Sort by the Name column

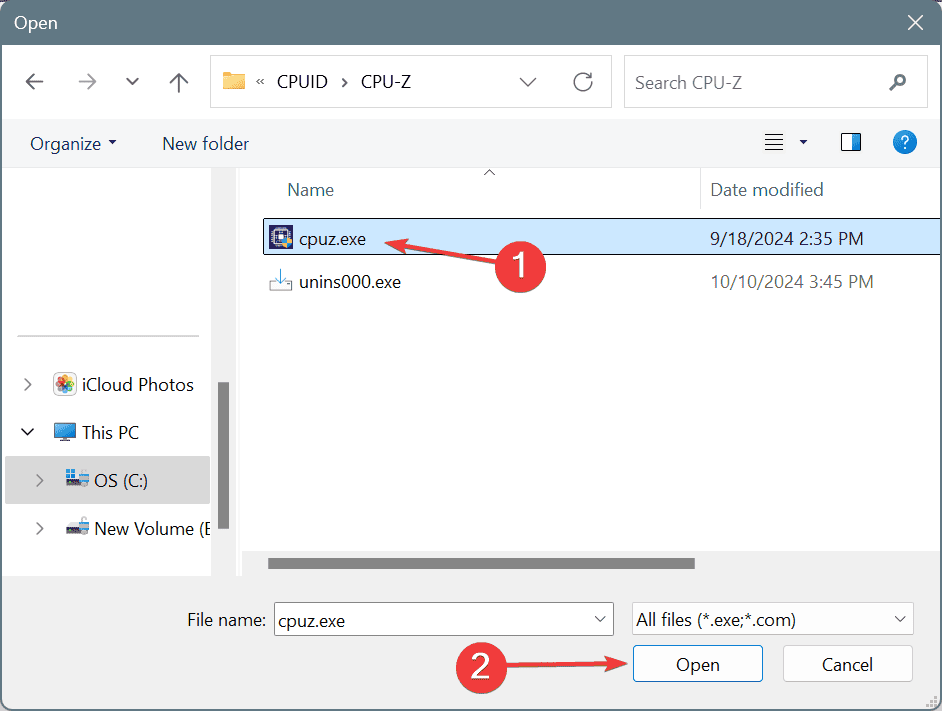coord(311,190)
